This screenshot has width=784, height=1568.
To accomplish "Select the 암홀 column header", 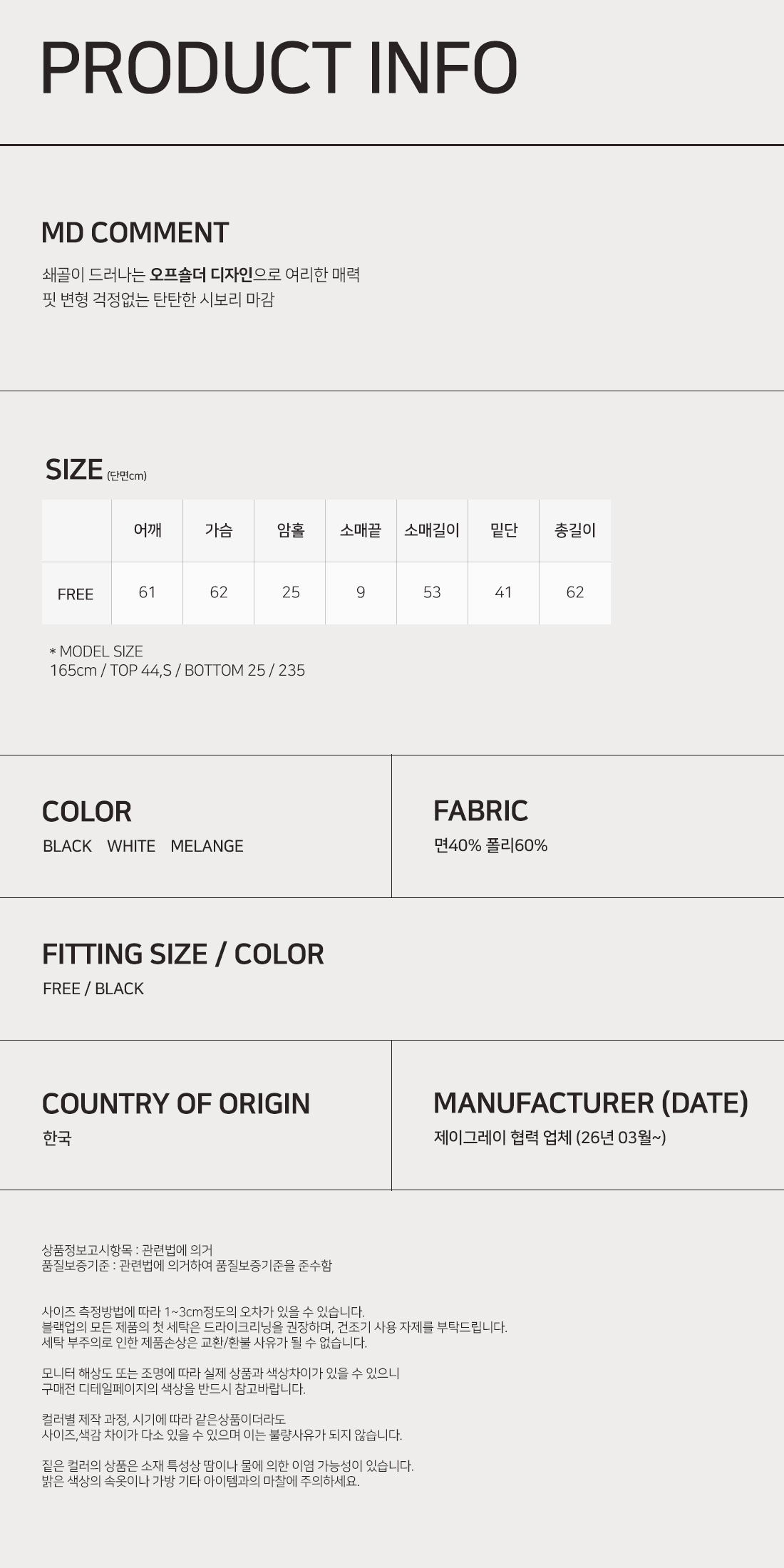I will (x=290, y=530).
